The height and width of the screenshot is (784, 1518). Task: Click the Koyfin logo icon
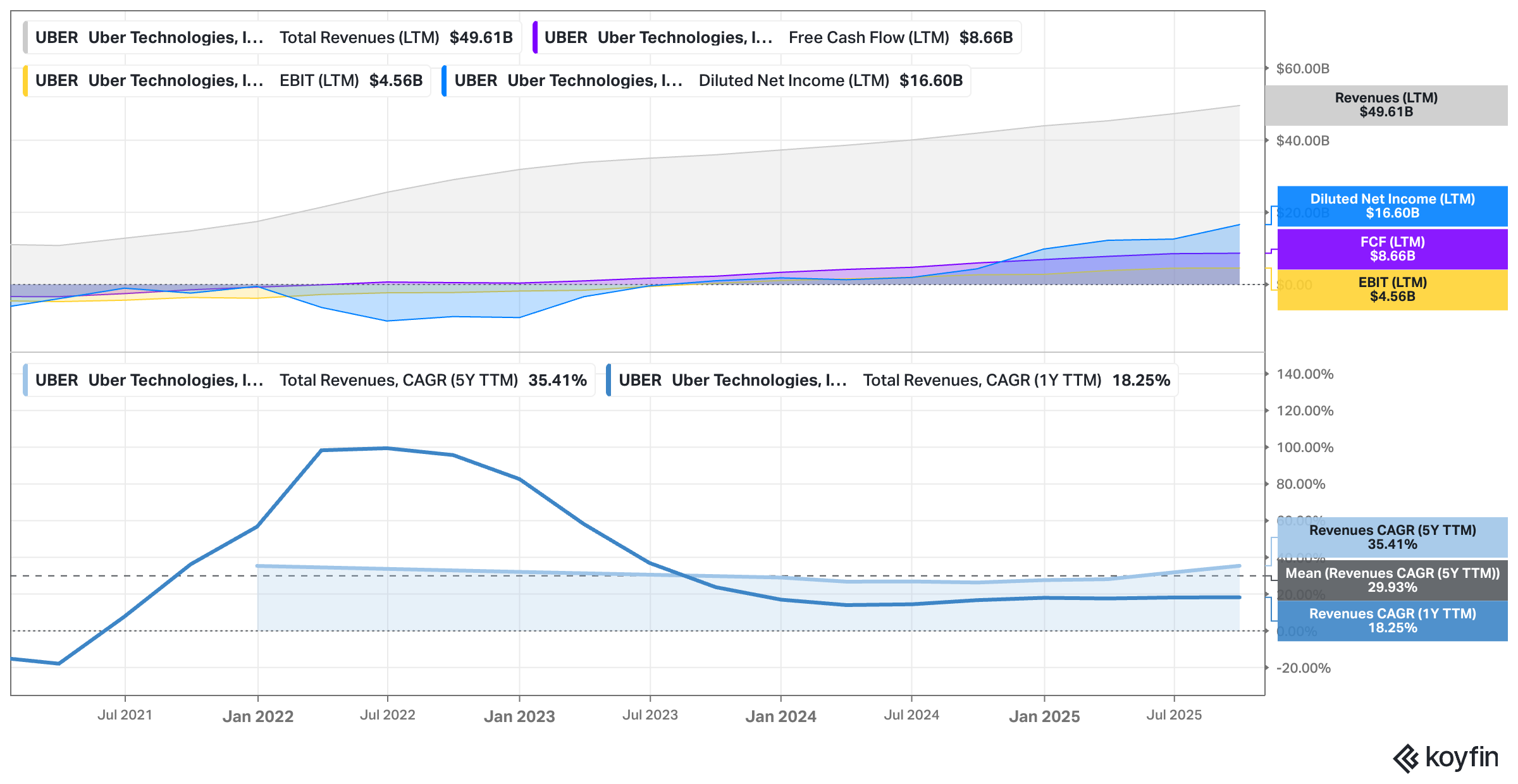point(1405,758)
